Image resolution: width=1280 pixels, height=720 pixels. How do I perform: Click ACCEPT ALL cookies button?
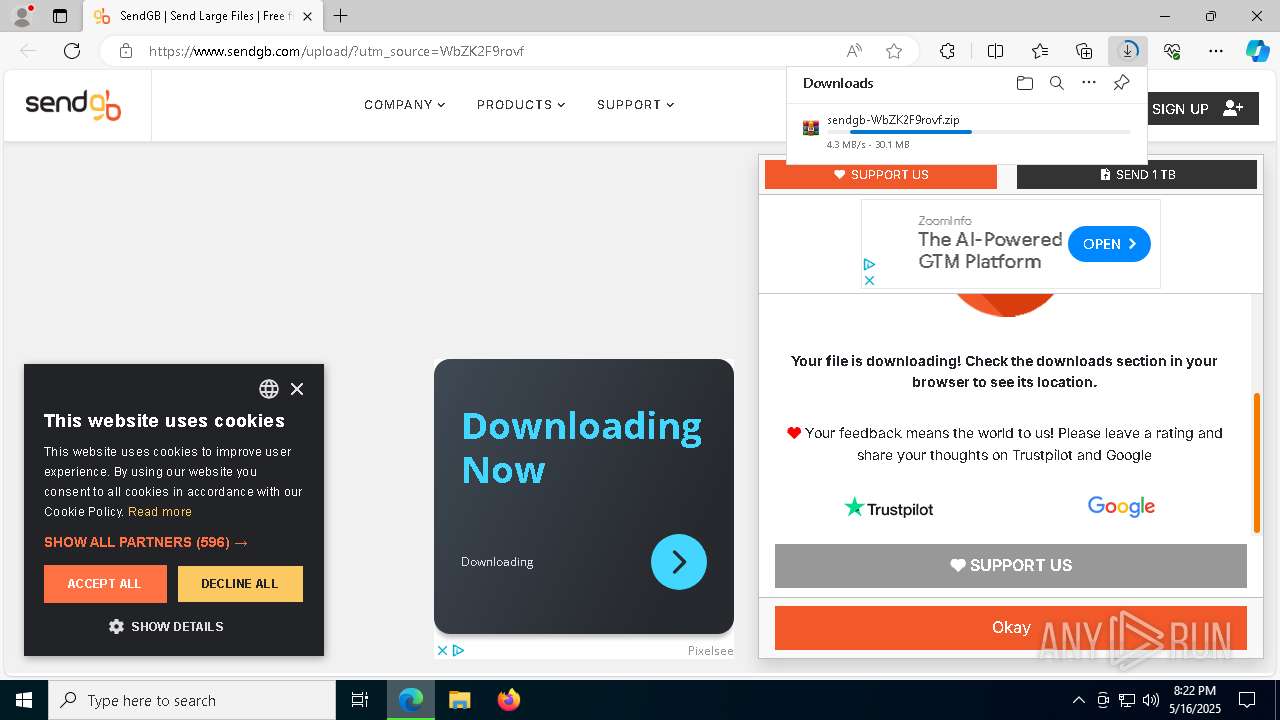click(x=105, y=584)
